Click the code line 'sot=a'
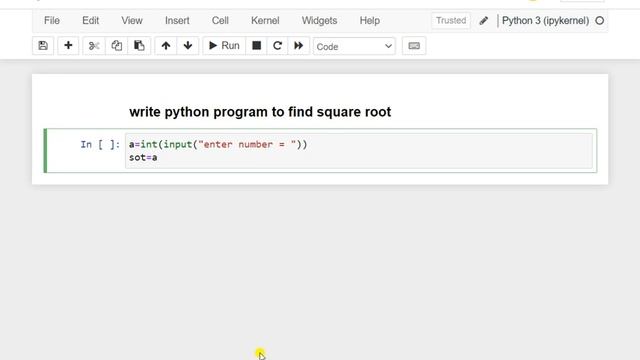 (143, 158)
